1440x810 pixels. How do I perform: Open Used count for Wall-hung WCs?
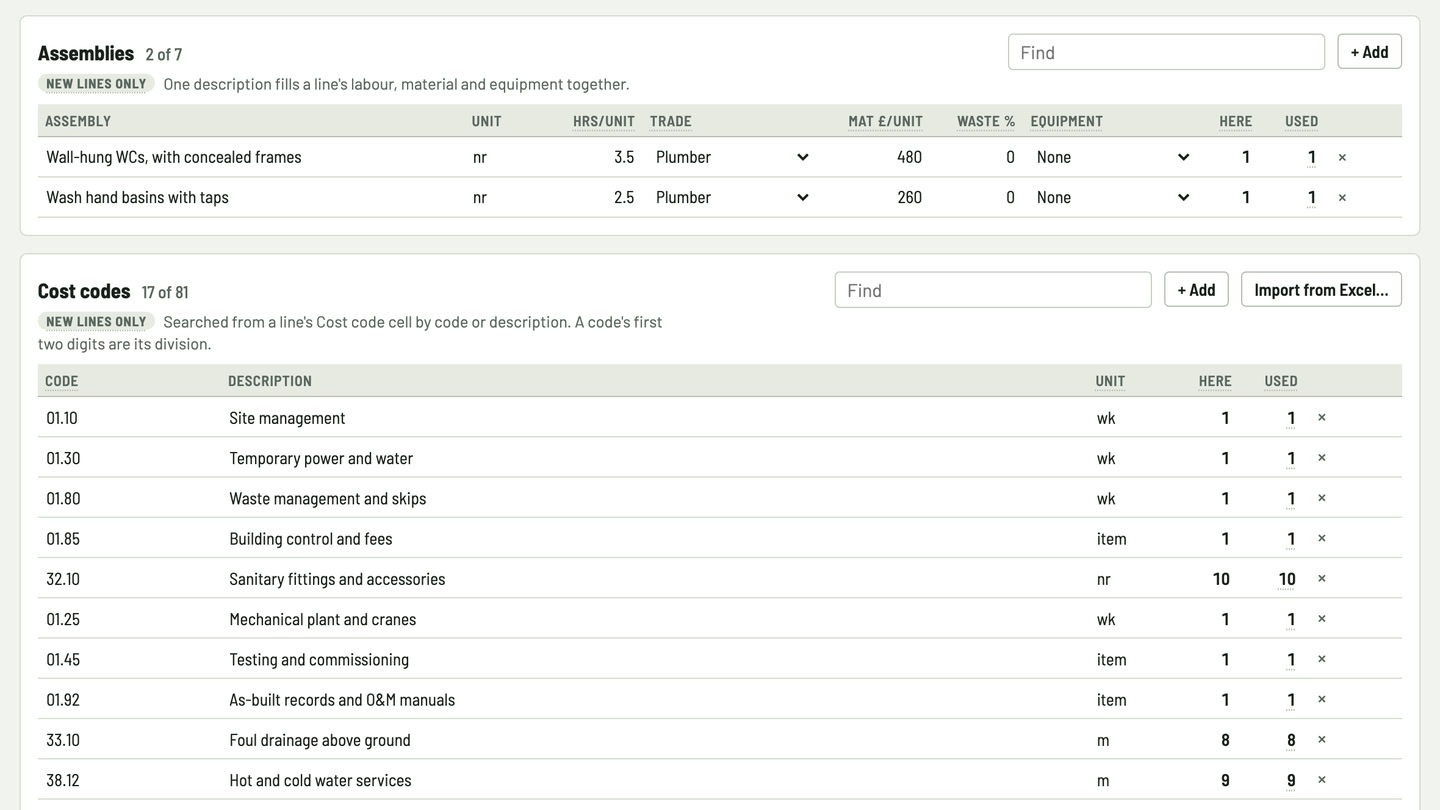pyautogui.click(x=1311, y=157)
